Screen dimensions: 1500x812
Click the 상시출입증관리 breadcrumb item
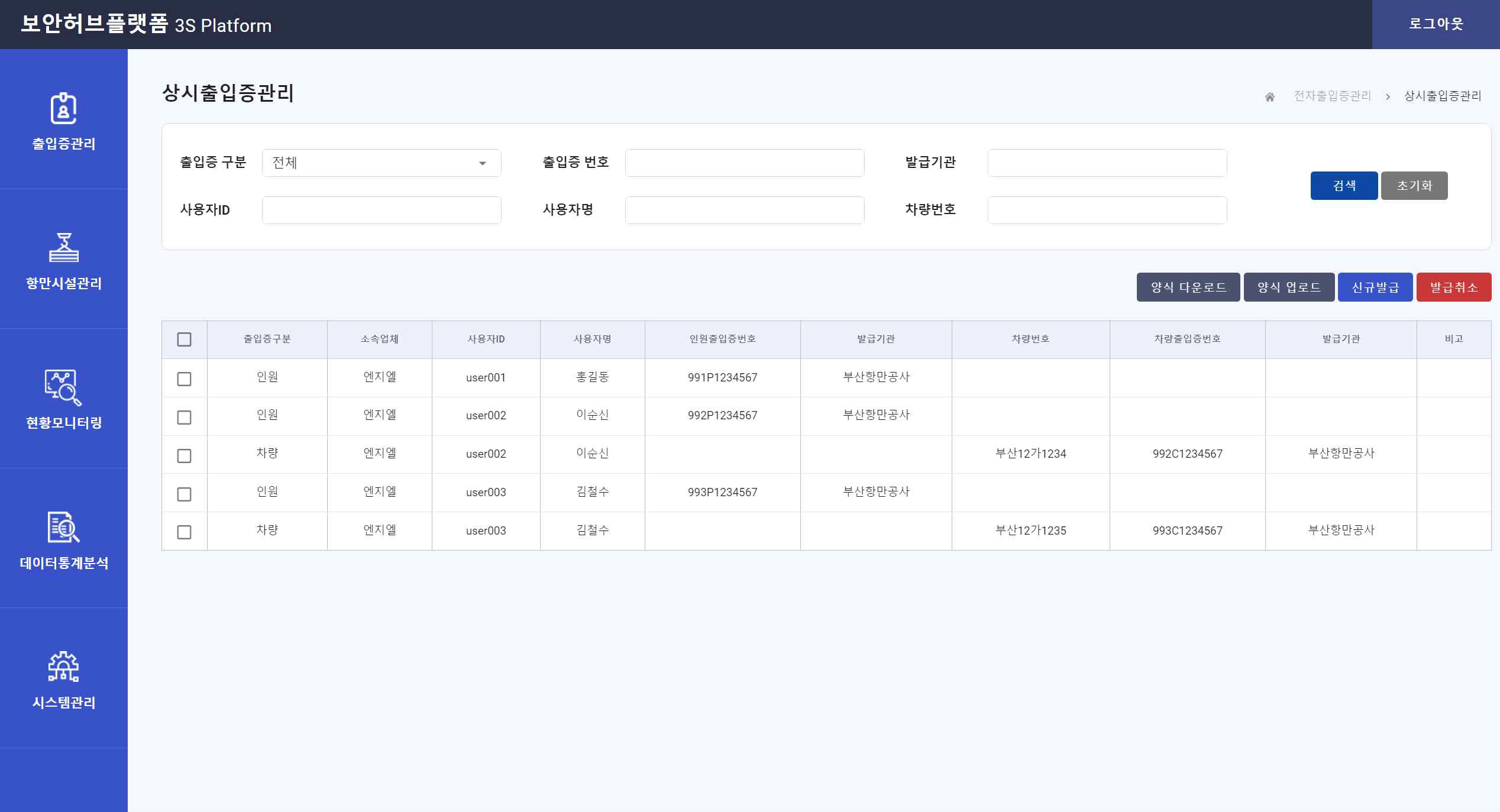pyautogui.click(x=1443, y=96)
